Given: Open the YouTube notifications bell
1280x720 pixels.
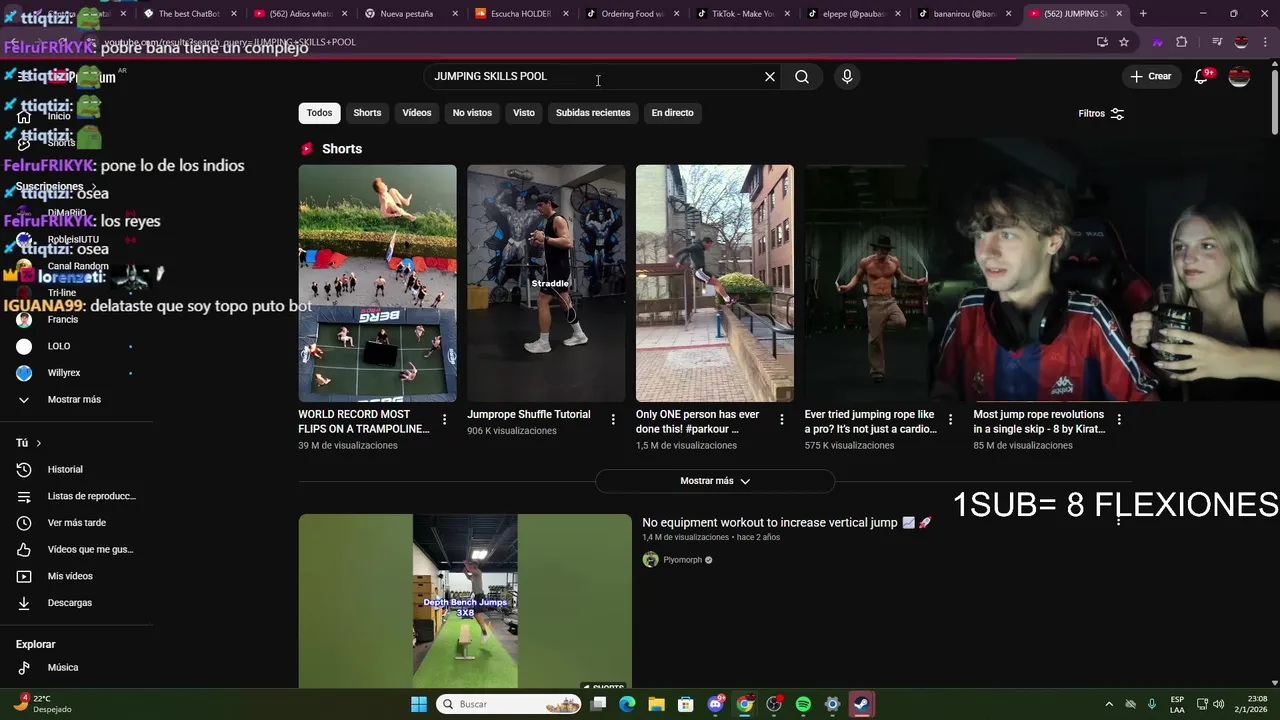Looking at the screenshot, I should pyautogui.click(x=1203, y=77).
